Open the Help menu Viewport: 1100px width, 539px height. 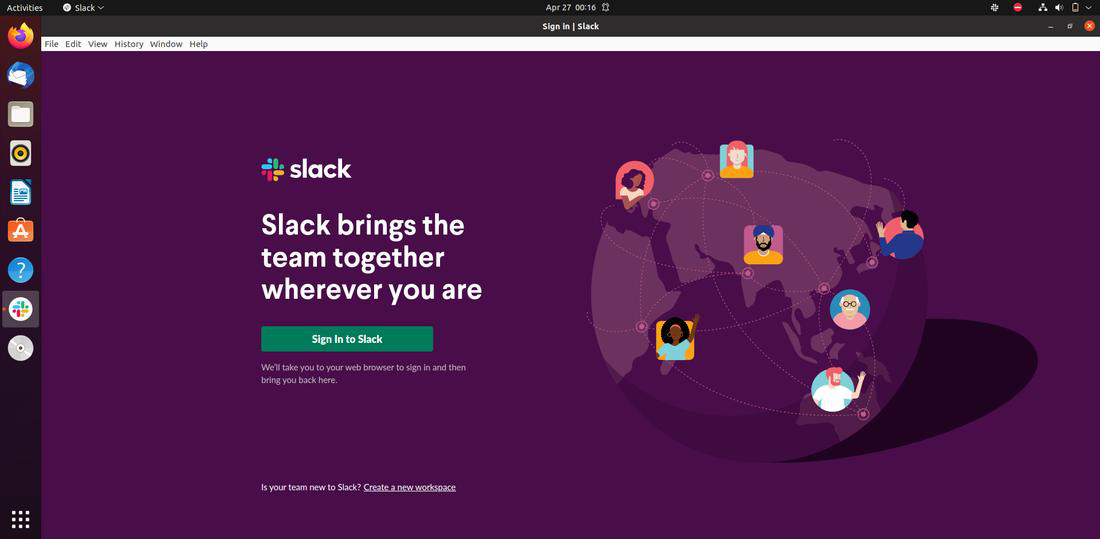tap(199, 44)
